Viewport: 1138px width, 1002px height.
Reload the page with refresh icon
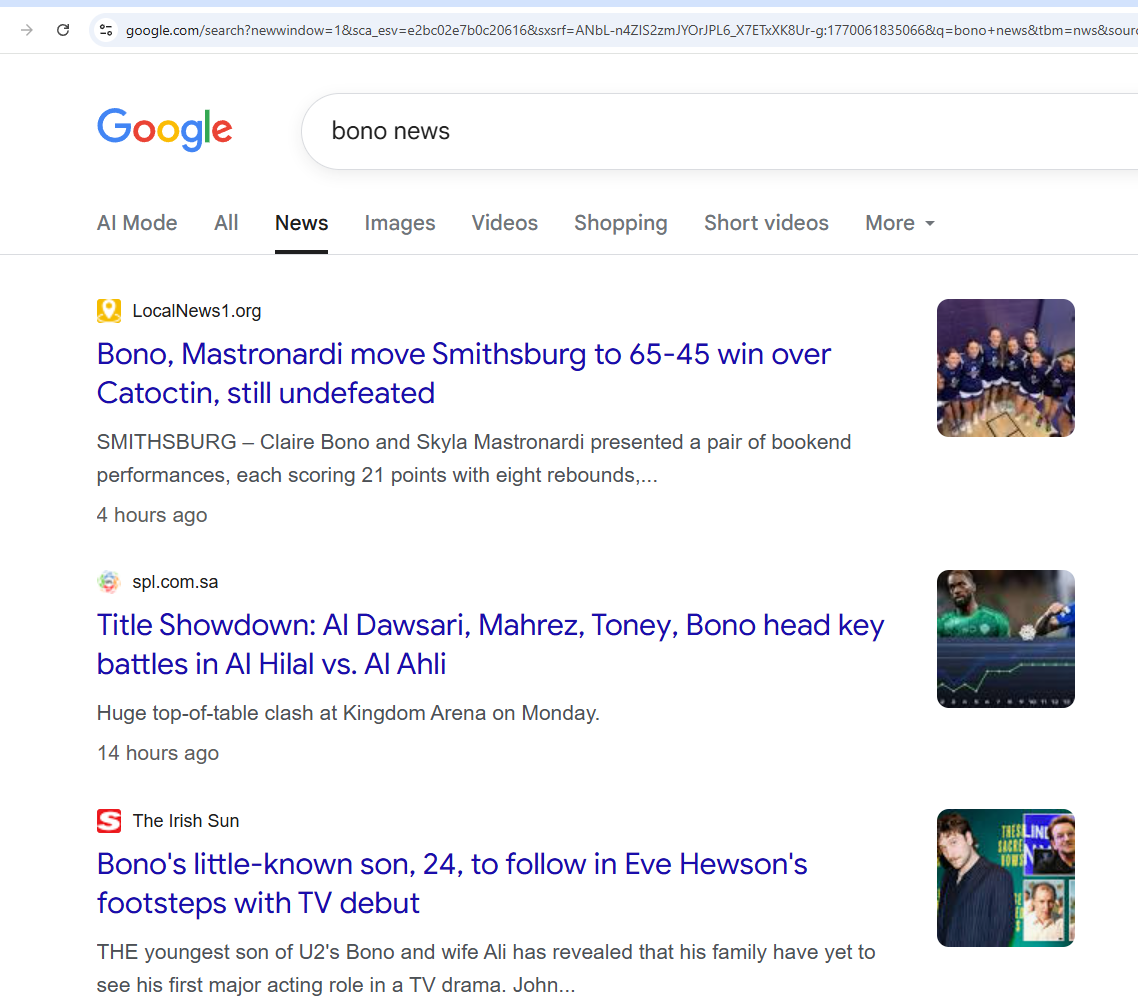coord(63,30)
